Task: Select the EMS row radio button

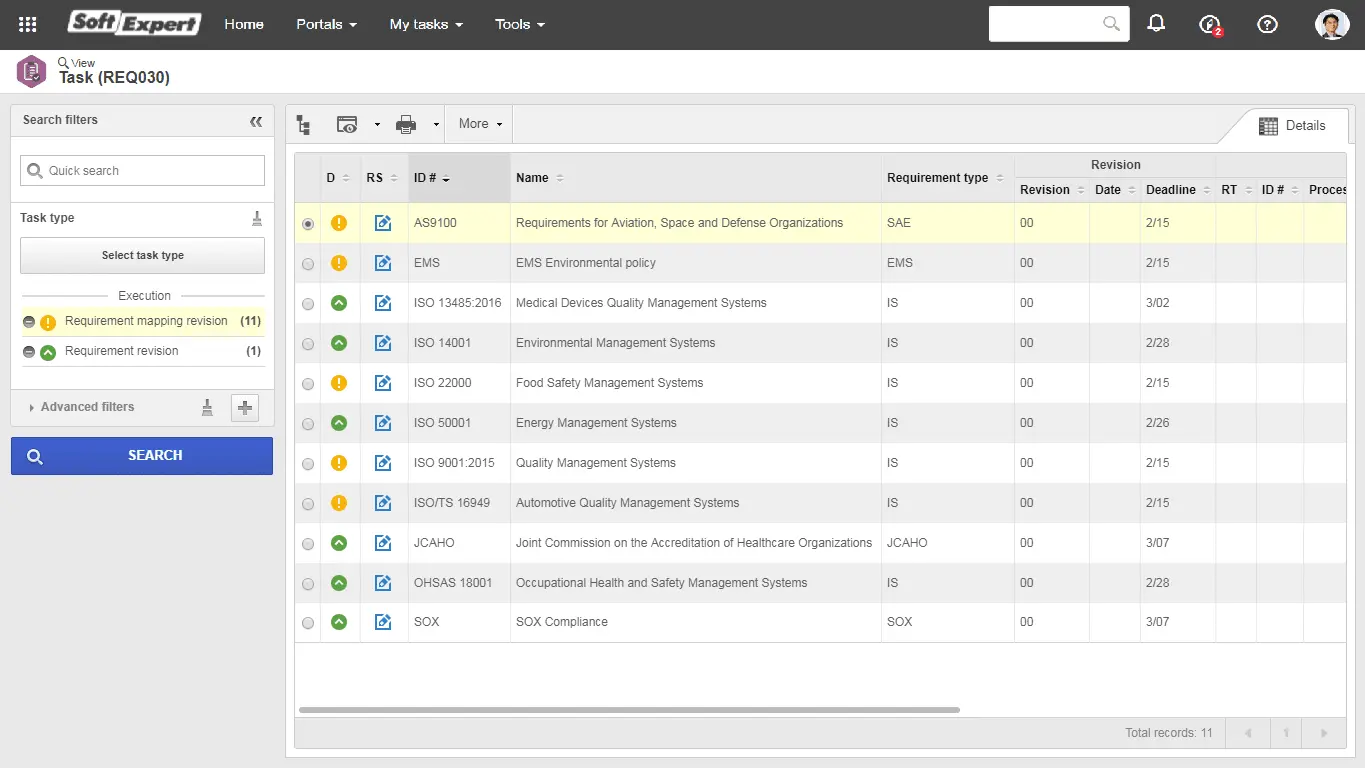Action: point(308,264)
